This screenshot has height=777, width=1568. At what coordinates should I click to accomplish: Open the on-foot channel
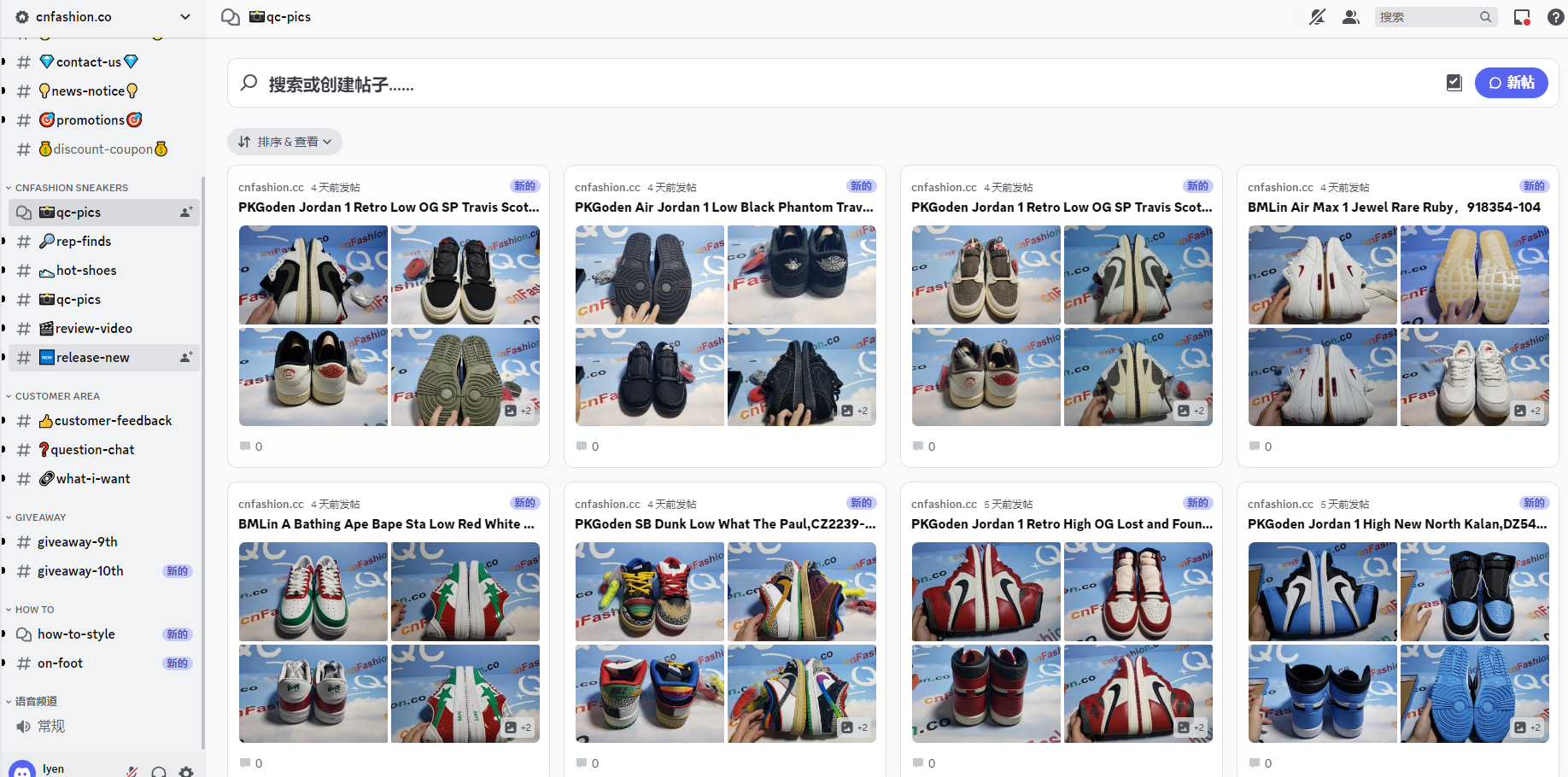tap(104, 663)
